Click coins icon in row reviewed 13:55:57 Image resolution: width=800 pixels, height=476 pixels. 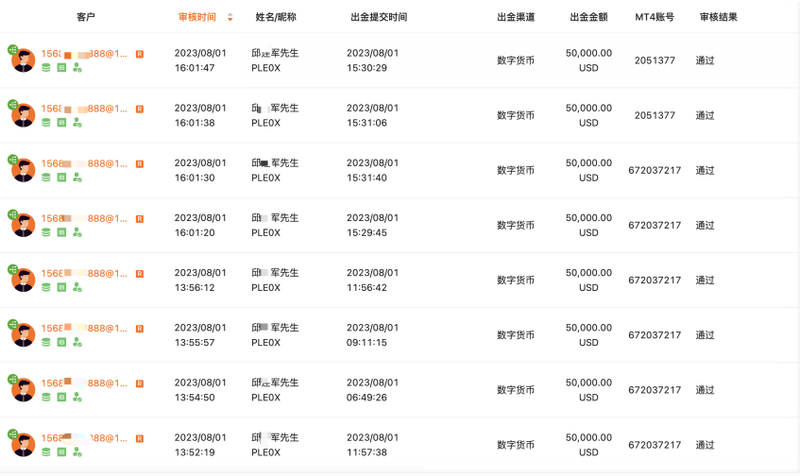46,342
